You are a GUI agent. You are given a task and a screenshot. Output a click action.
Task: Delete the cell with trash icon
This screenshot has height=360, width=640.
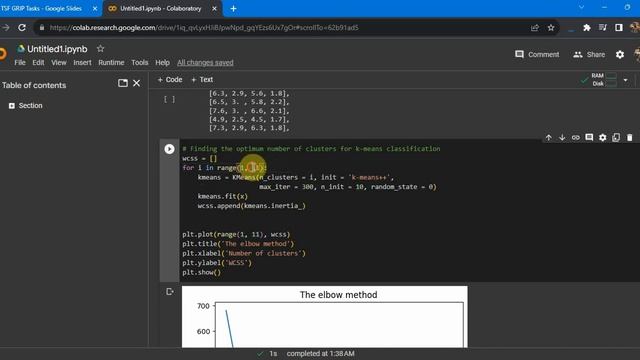(x=629, y=138)
